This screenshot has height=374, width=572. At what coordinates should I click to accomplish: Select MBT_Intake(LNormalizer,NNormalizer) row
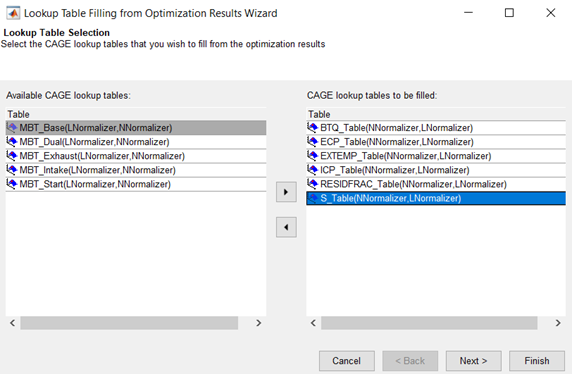click(136, 170)
